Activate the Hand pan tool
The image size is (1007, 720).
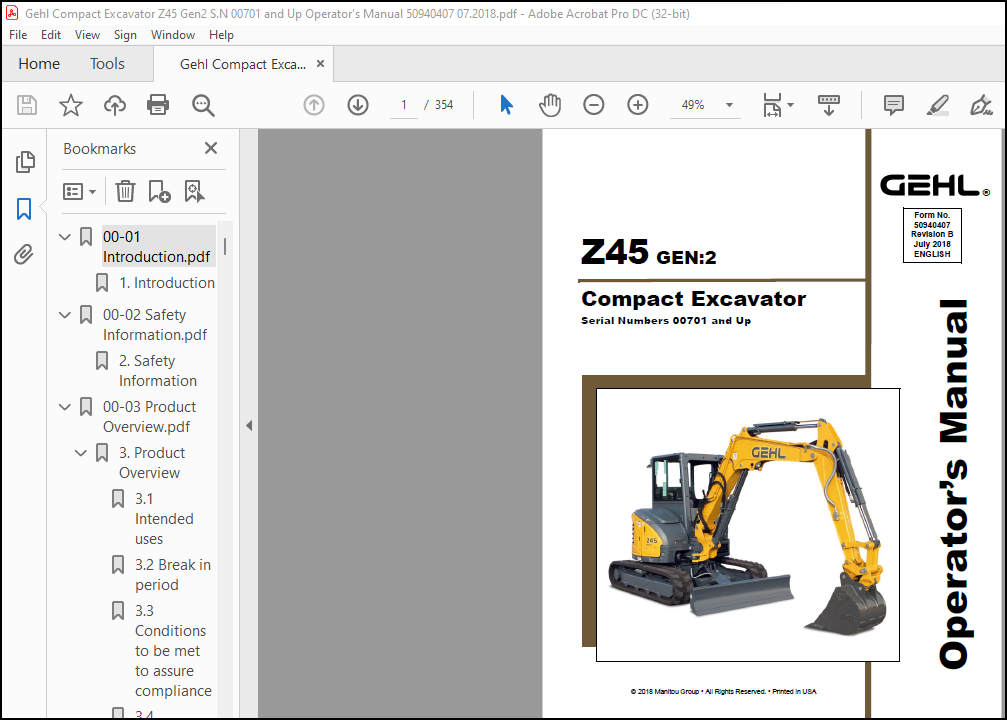pyautogui.click(x=550, y=105)
